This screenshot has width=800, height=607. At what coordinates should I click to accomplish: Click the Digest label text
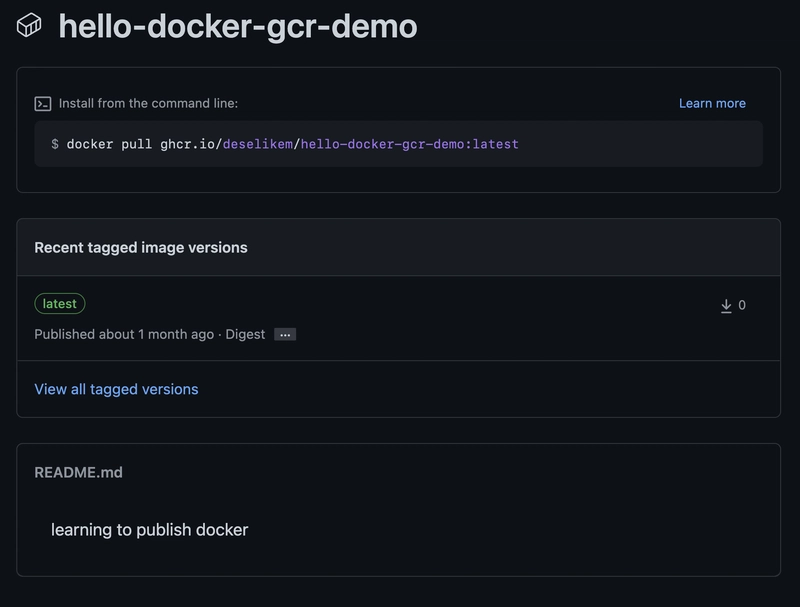[x=245, y=335]
